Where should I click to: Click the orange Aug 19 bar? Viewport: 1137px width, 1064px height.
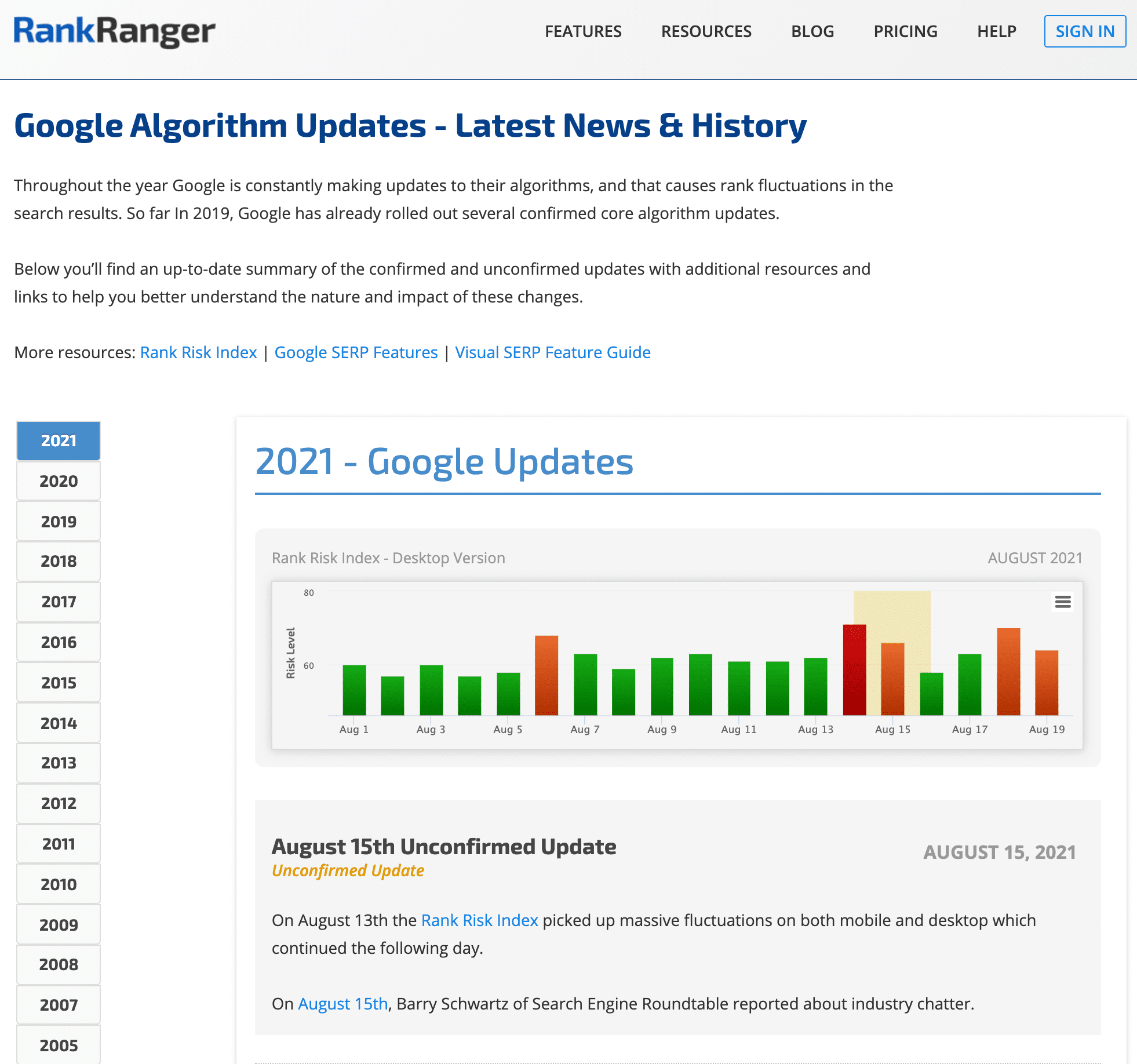click(1047, 683)
